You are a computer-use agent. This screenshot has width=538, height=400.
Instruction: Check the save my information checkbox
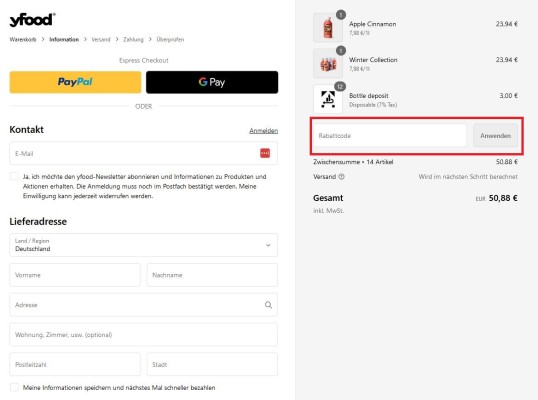(14, 387)
